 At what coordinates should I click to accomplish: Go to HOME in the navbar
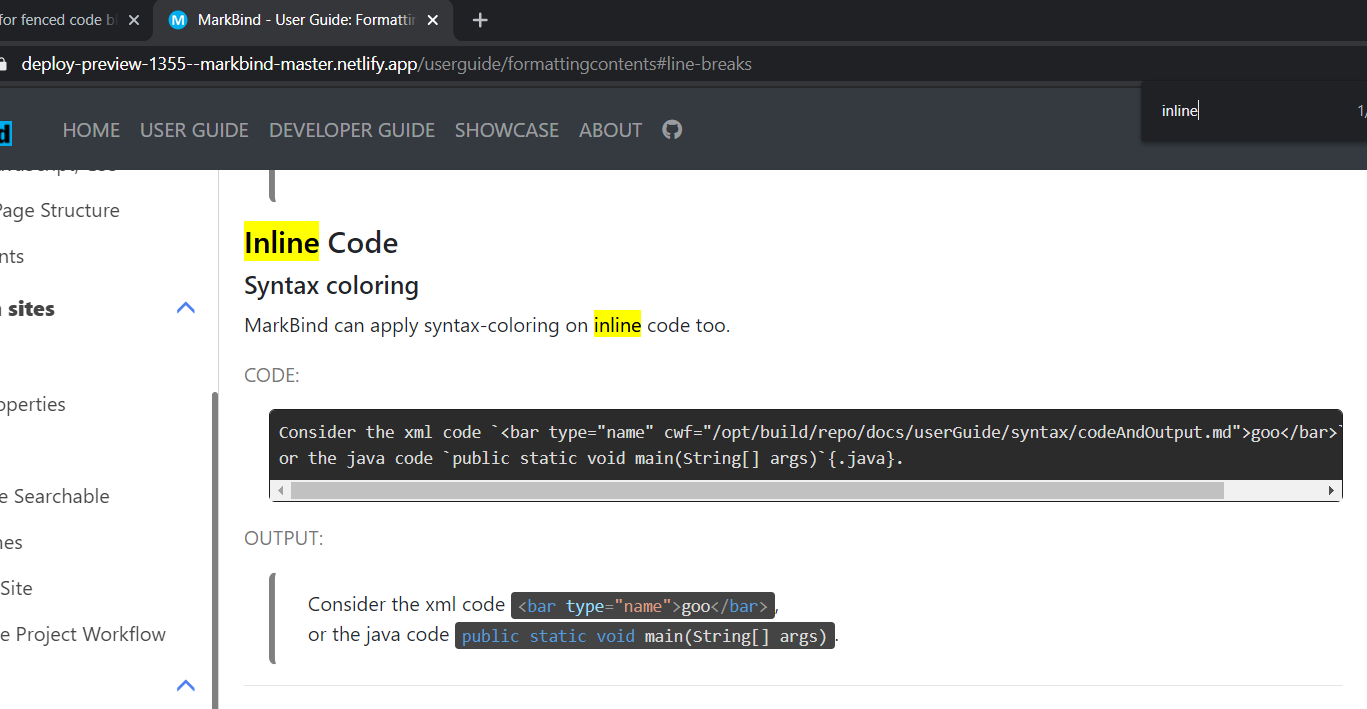pos(91,130)
